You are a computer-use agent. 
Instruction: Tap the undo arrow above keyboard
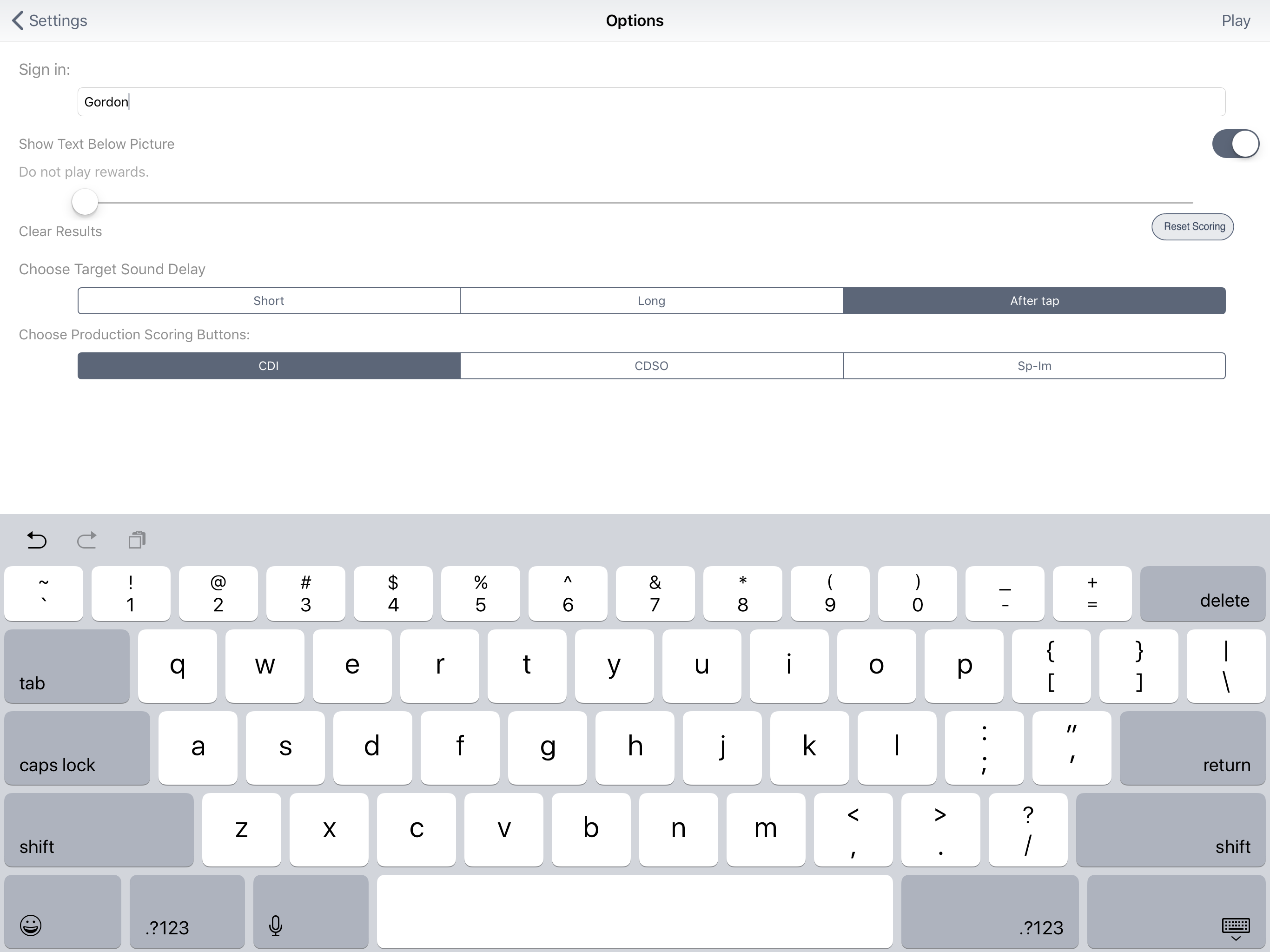tap(37, 540)
